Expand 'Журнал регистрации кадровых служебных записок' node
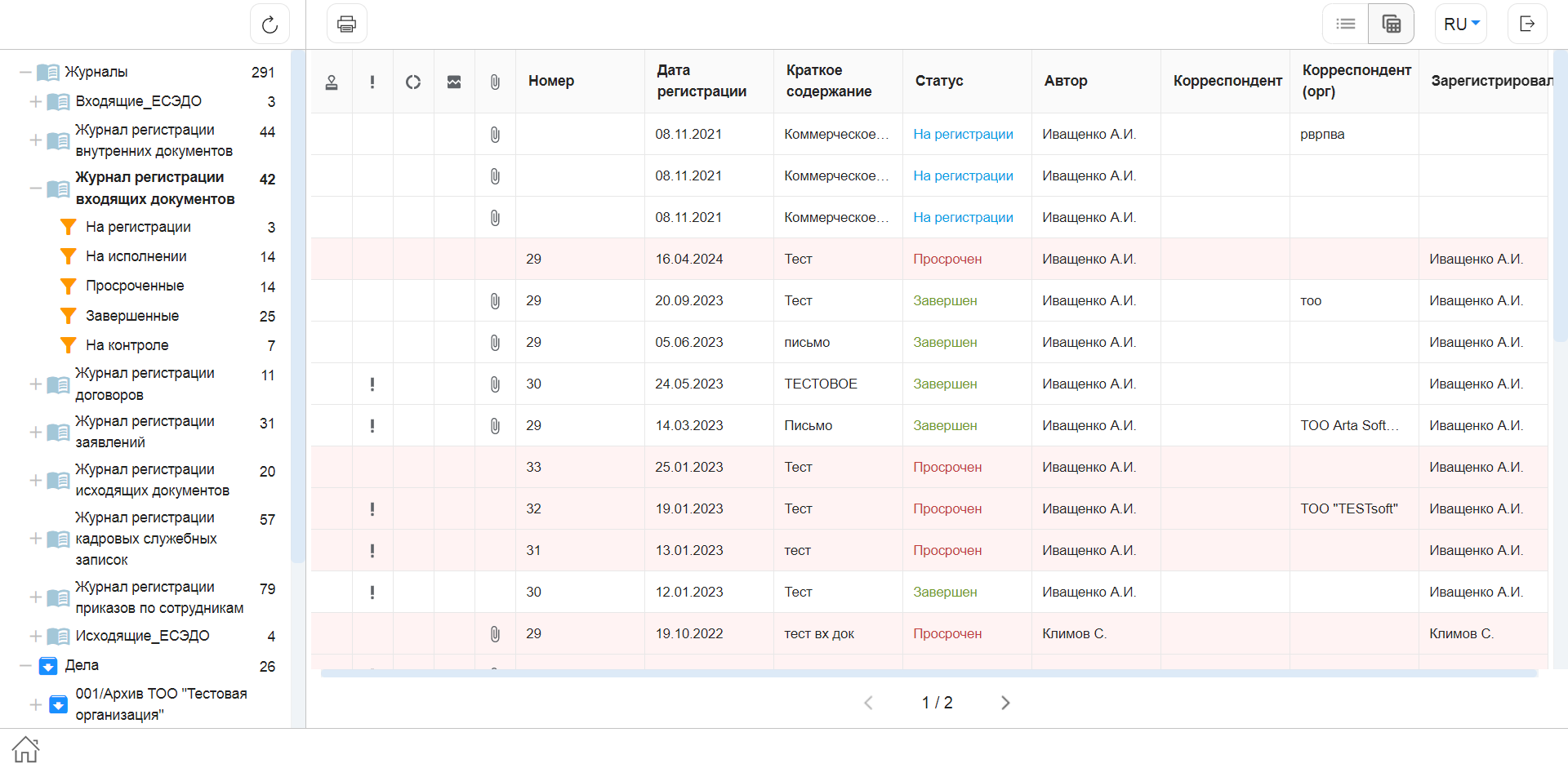The height and width of the screenshot is (768, 1568). click(36, 539)
